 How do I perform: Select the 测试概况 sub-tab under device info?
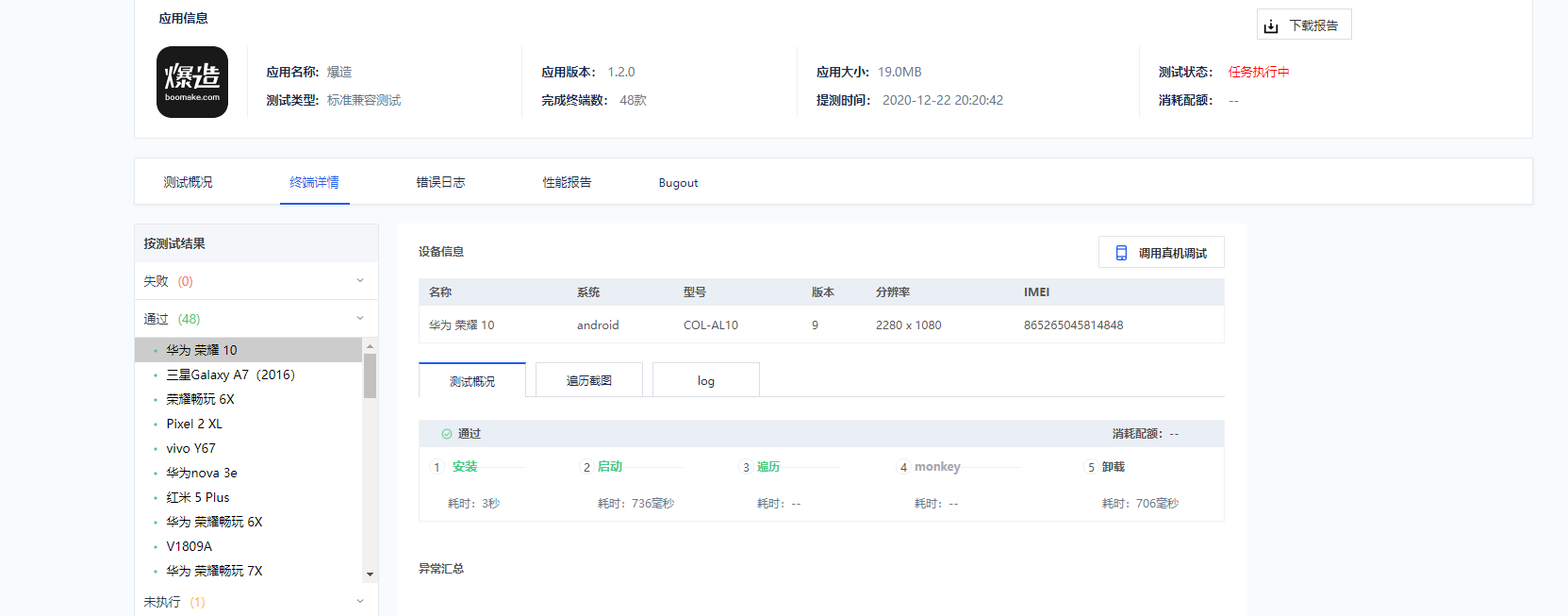tap(472, 380)
